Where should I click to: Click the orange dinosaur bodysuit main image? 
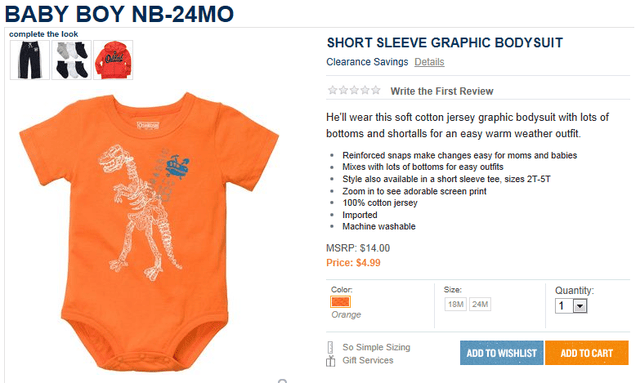[x=149, y=232]
